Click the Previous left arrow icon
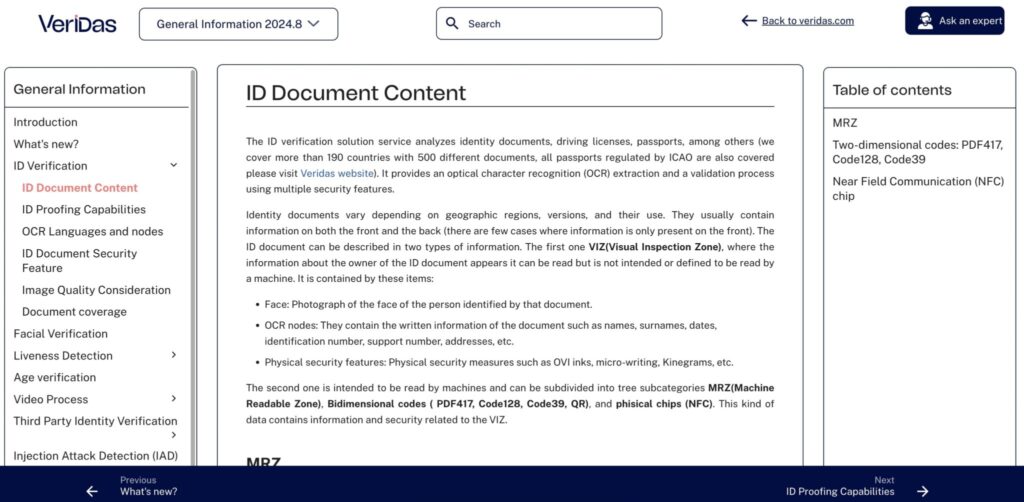This screenshot has width=1024, height=502. coord(92,491)
